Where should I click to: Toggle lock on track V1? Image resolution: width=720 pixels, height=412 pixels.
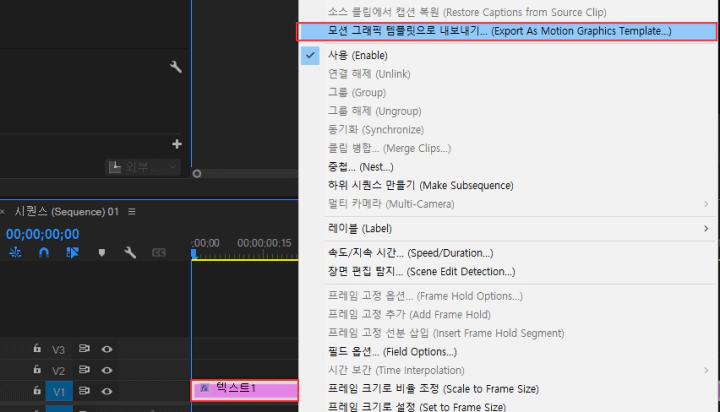37,390
